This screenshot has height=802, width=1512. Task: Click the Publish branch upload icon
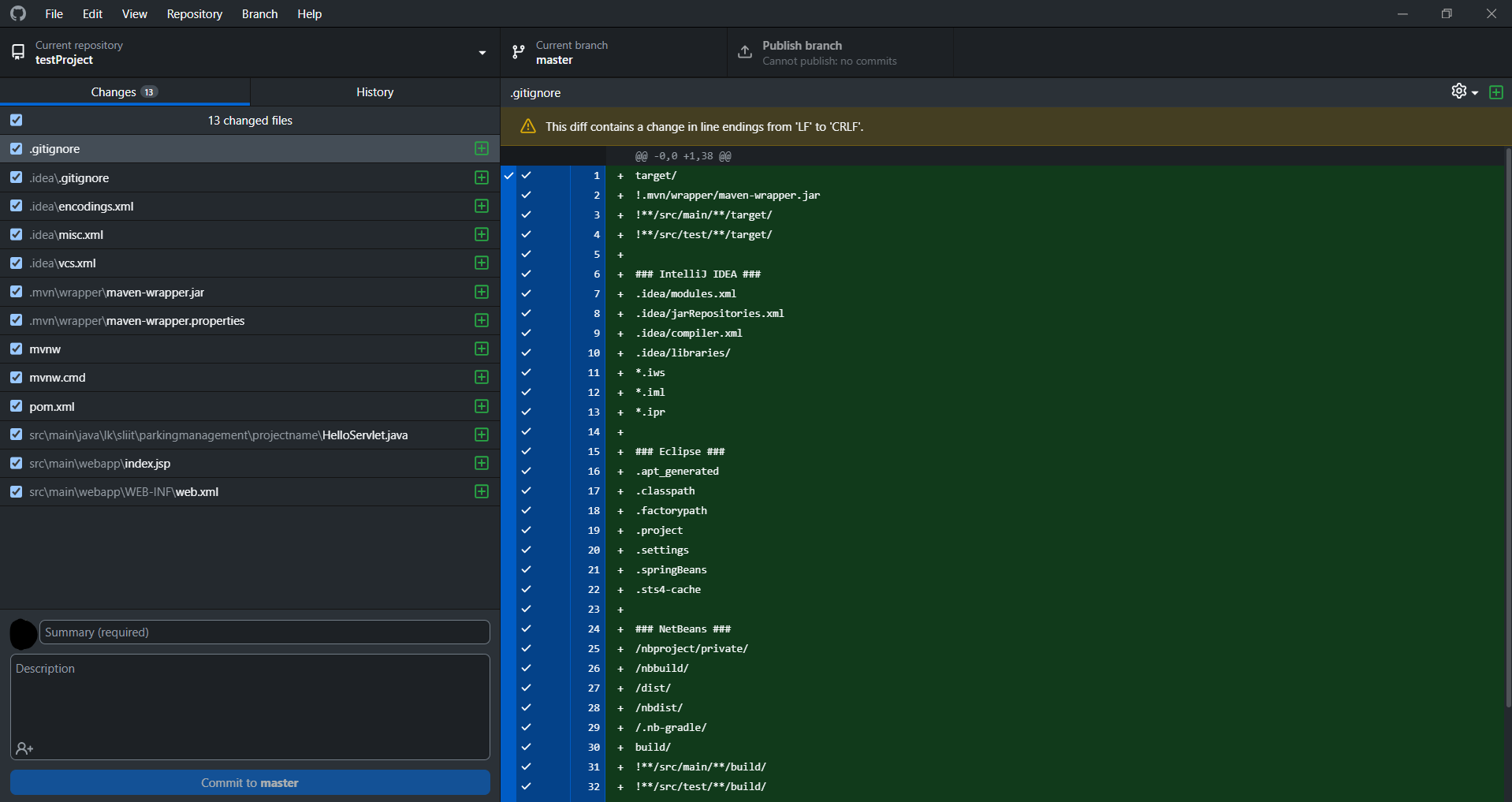click(745, 52)
